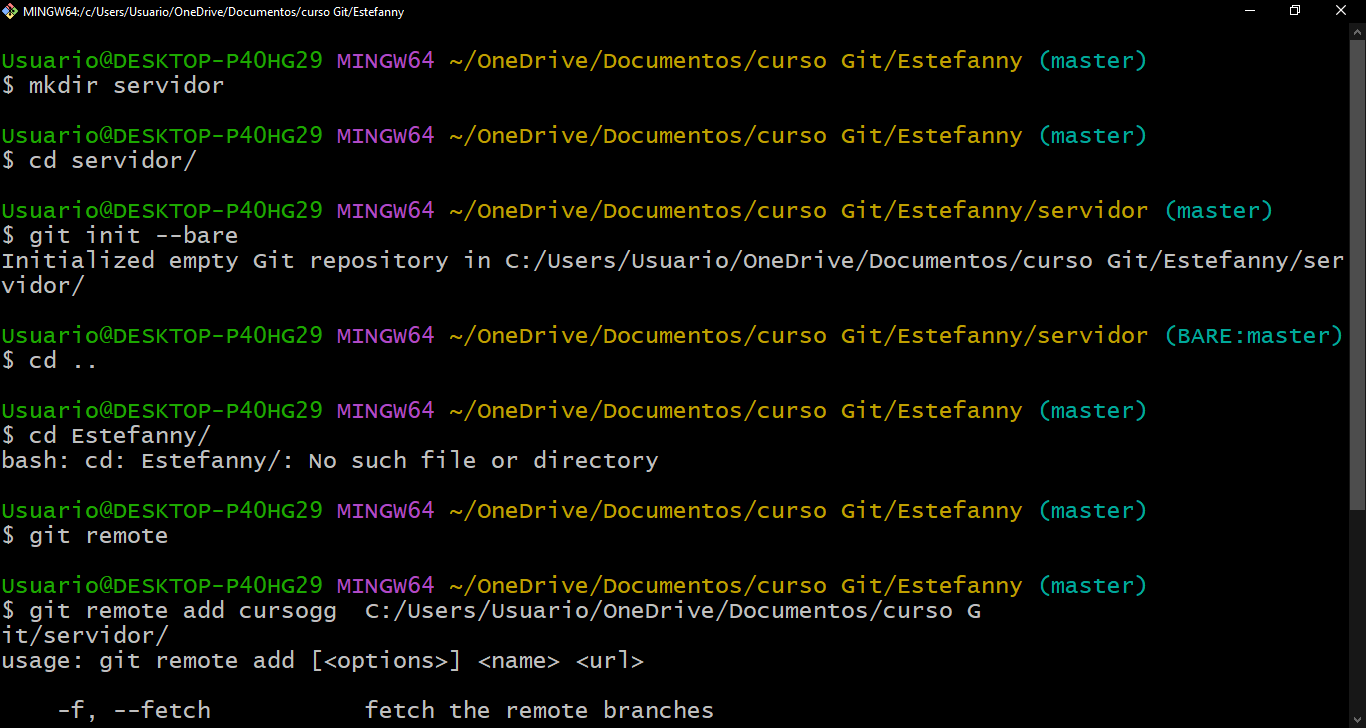Click the scrollbar up arrow

pos(1356,32)
